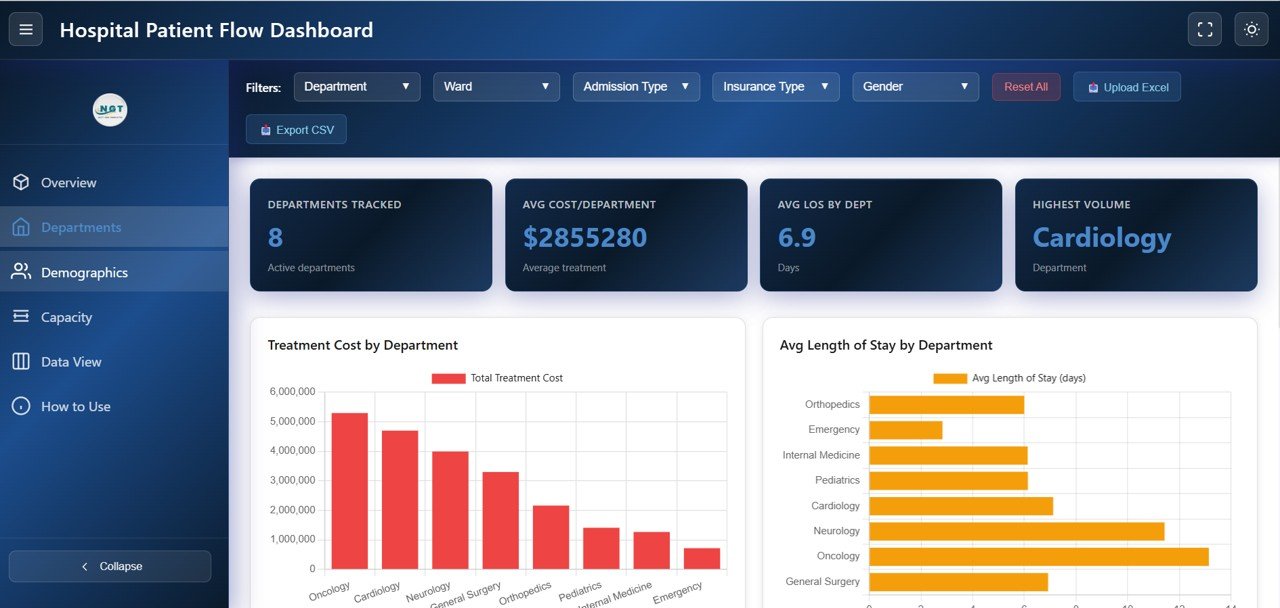Enter fullscreen mode with the expand icon
This screenshot has height=608, width=1280.
tap(1204, 28)
